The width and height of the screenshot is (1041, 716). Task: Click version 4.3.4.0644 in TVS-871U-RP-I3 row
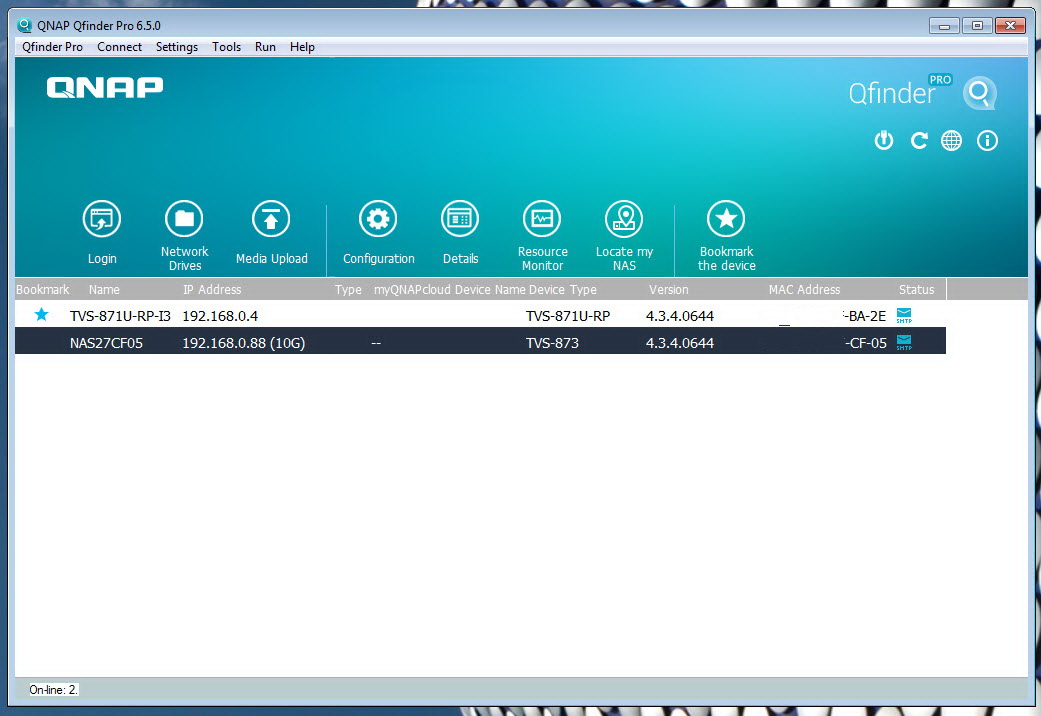click(680, 316)
